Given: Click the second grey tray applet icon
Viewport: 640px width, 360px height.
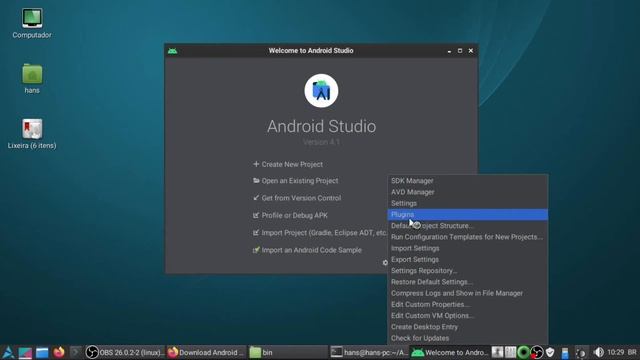Looking at the screenshot, I should pos(510,352).
